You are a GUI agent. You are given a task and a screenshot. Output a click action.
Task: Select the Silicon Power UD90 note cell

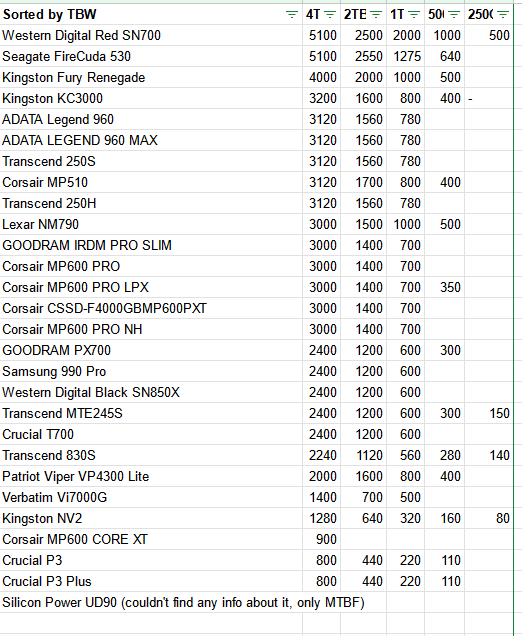[183, 602]
